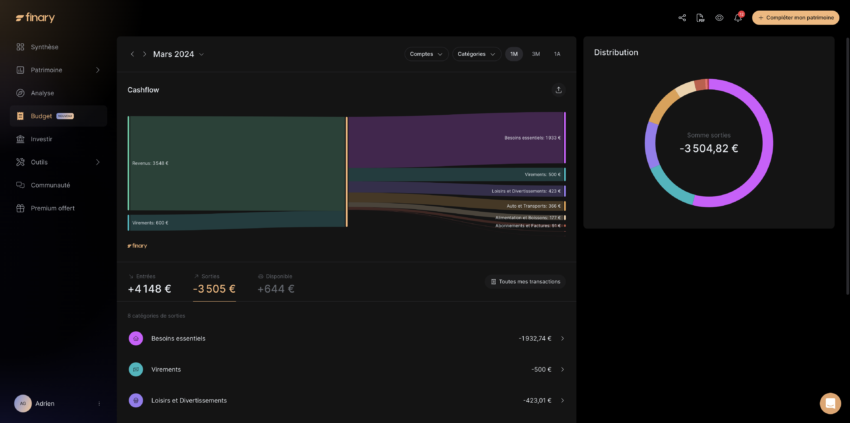
Task: Open the Catégories dropdown
Action: point(476,54)
